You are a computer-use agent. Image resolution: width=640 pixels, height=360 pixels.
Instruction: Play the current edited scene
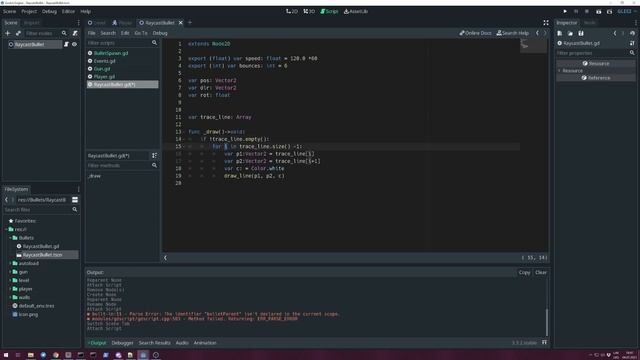coord(598,11)
